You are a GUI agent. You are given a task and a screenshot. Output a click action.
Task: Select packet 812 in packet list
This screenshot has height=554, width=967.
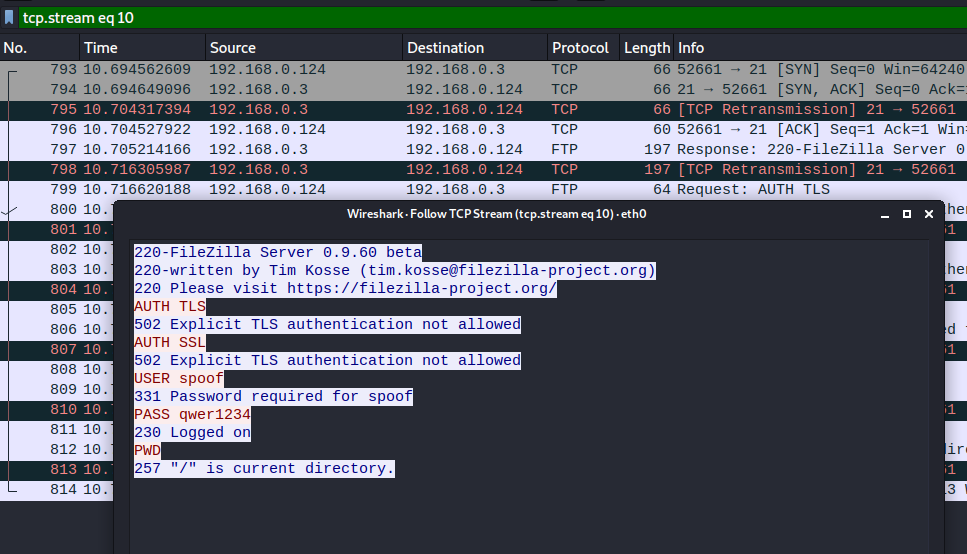(x=57, y=450)
